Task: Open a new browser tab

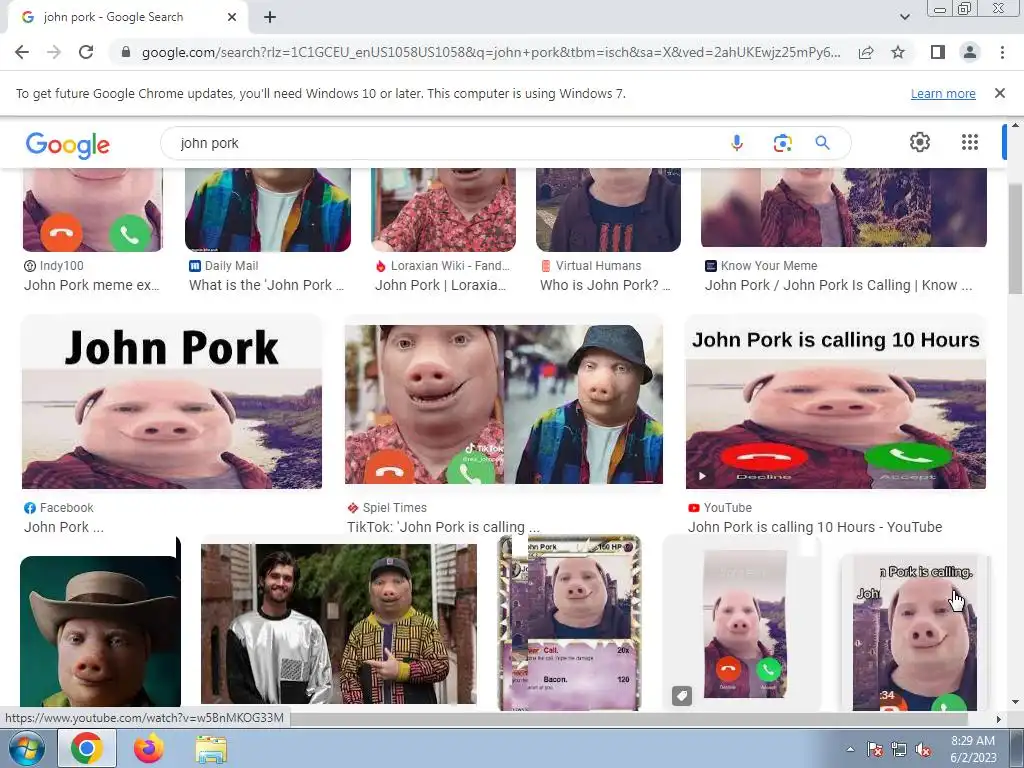Action: pyautogui.click(x=270, y=18)
